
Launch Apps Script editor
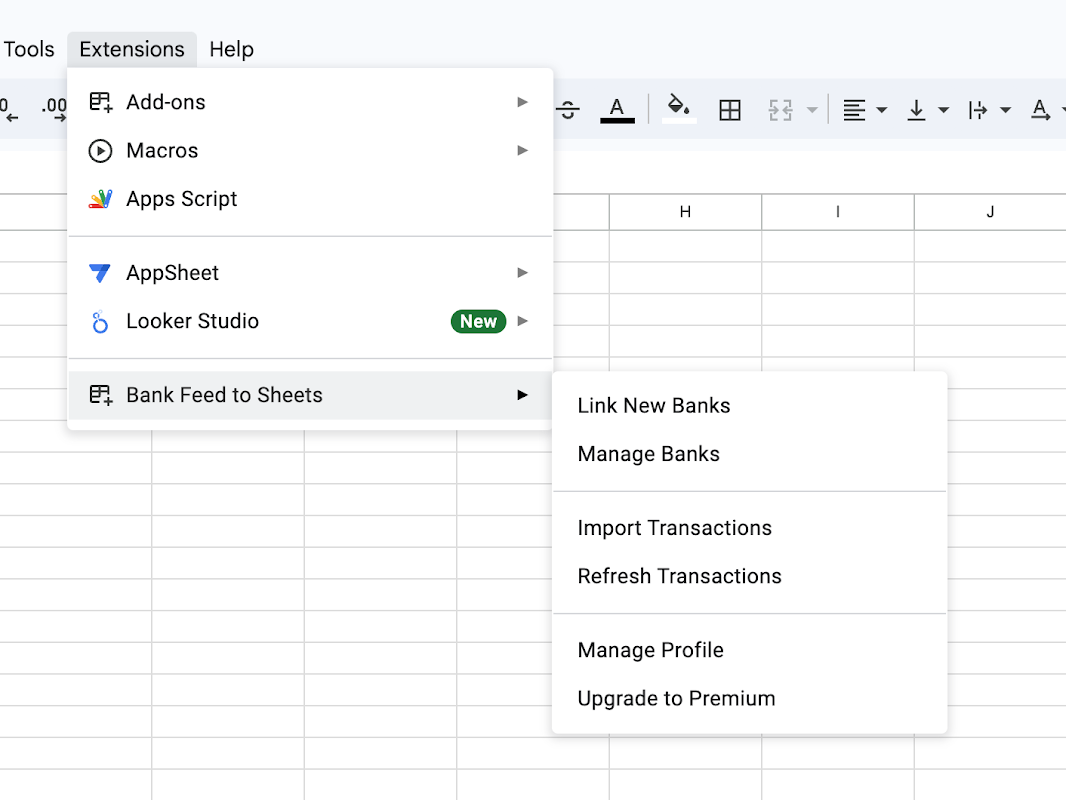tap(310, 198)
